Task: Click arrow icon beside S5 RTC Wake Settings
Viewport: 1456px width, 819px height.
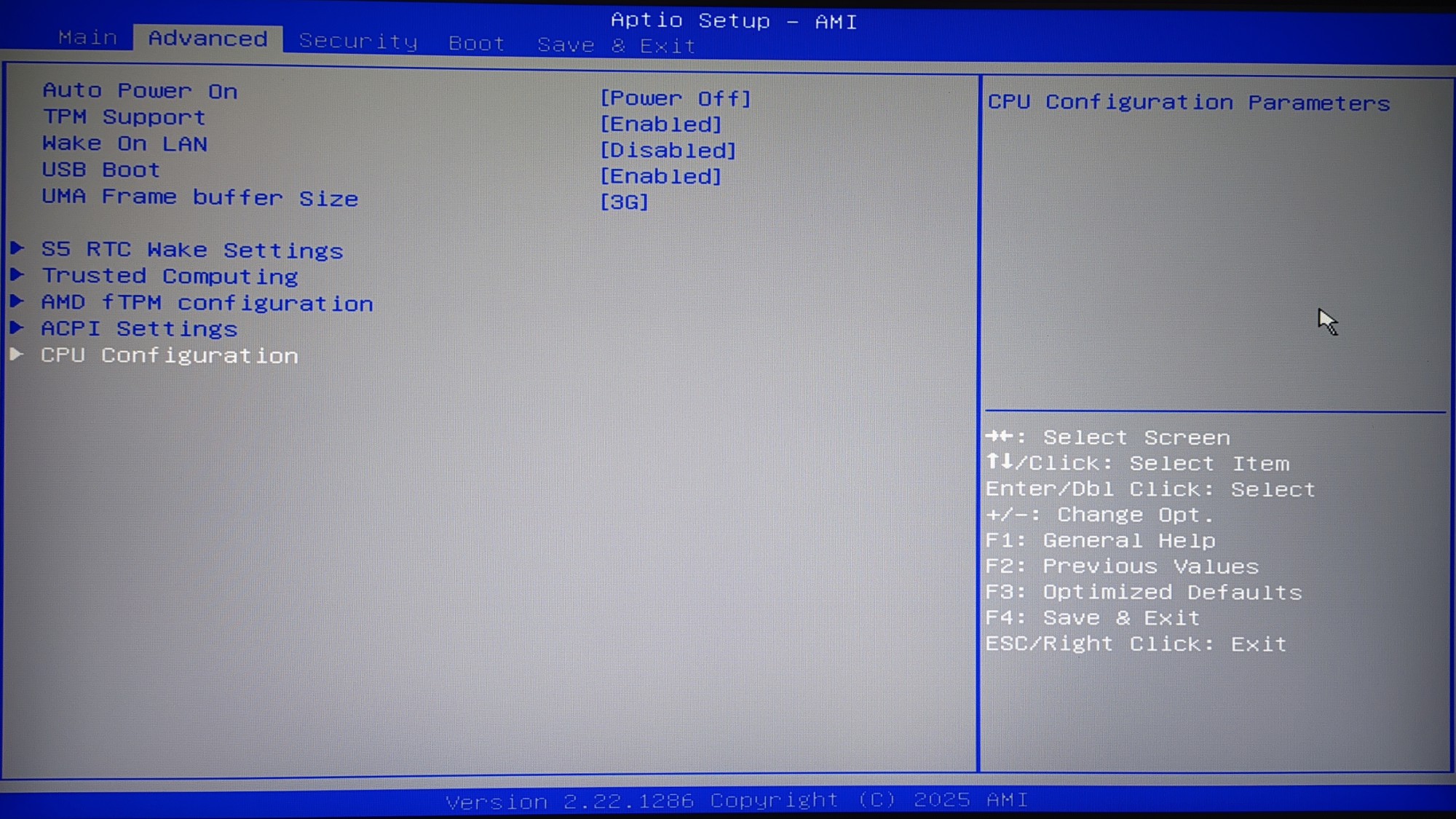Action: point(17,249)
